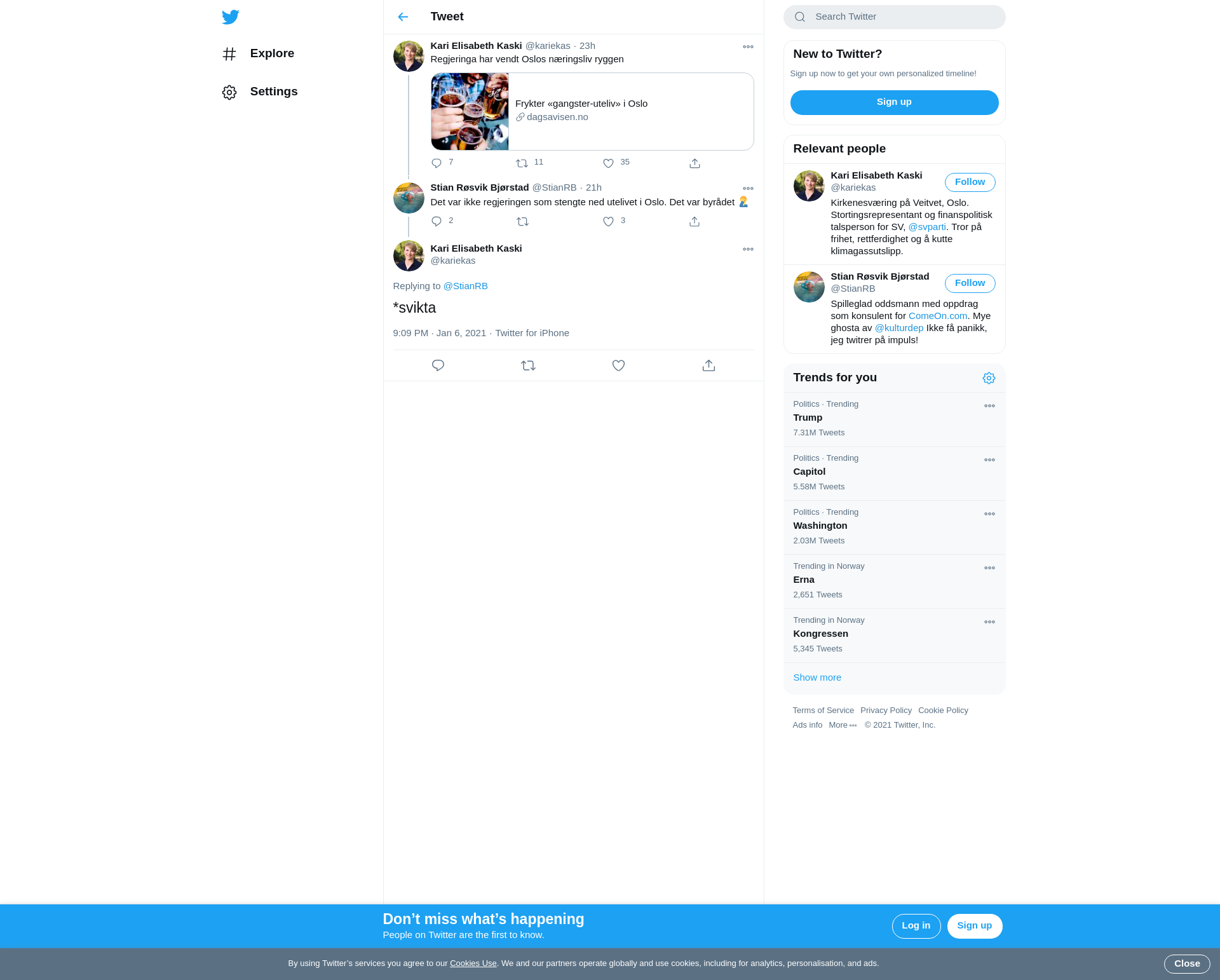1220x980 pixels.
Task: Click the Twitter bird logo
Action: 230,17
